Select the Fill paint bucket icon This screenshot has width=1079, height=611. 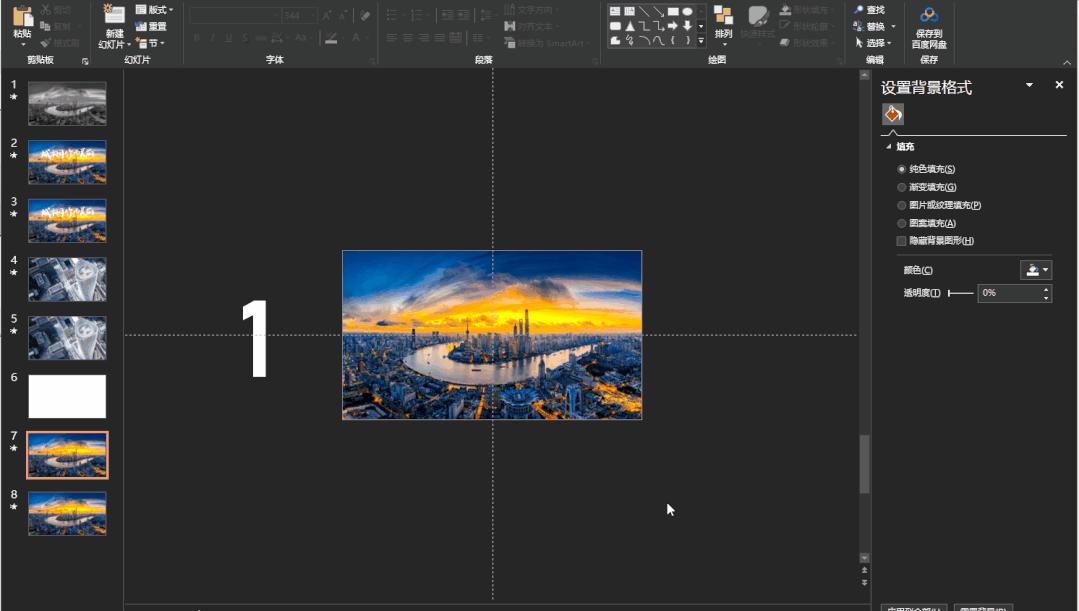point(893,114)
